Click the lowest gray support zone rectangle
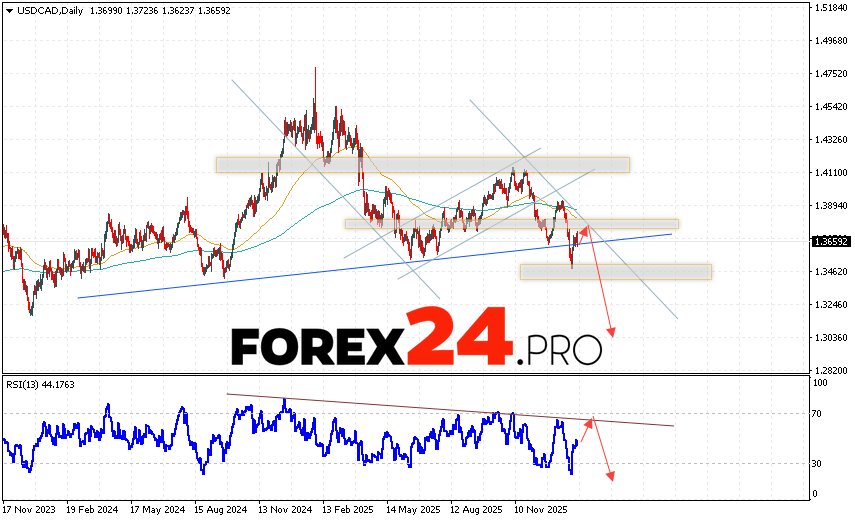 (x=615, y=271)
